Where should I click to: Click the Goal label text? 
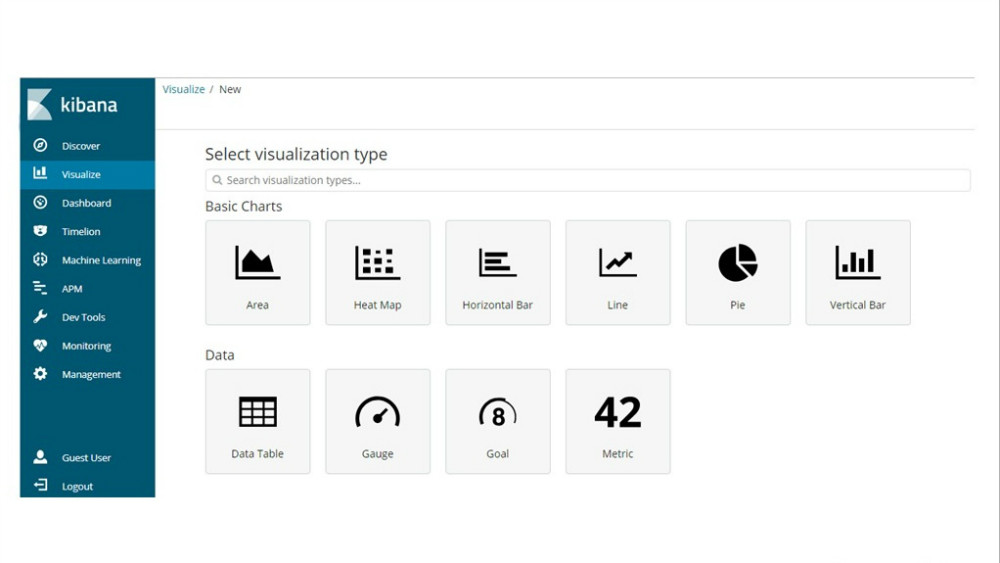[x=497, y=453]
